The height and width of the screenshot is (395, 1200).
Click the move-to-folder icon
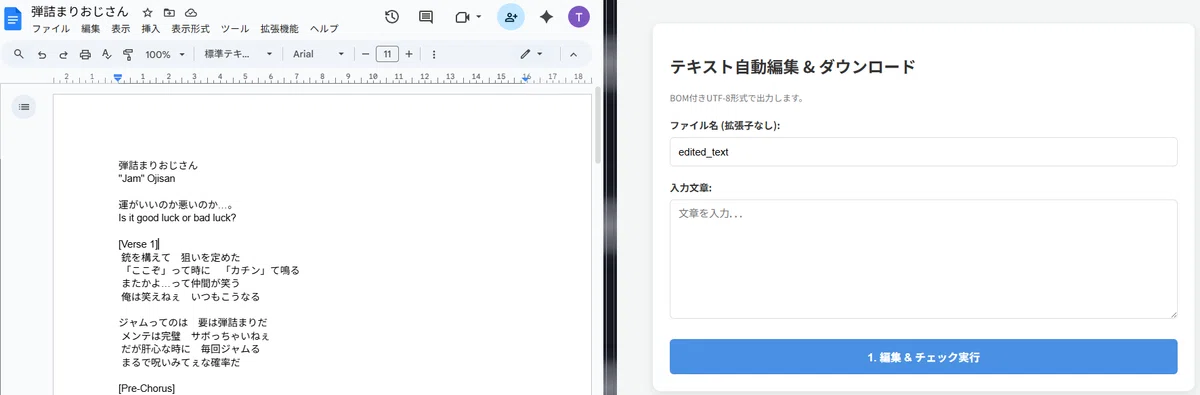169,12
